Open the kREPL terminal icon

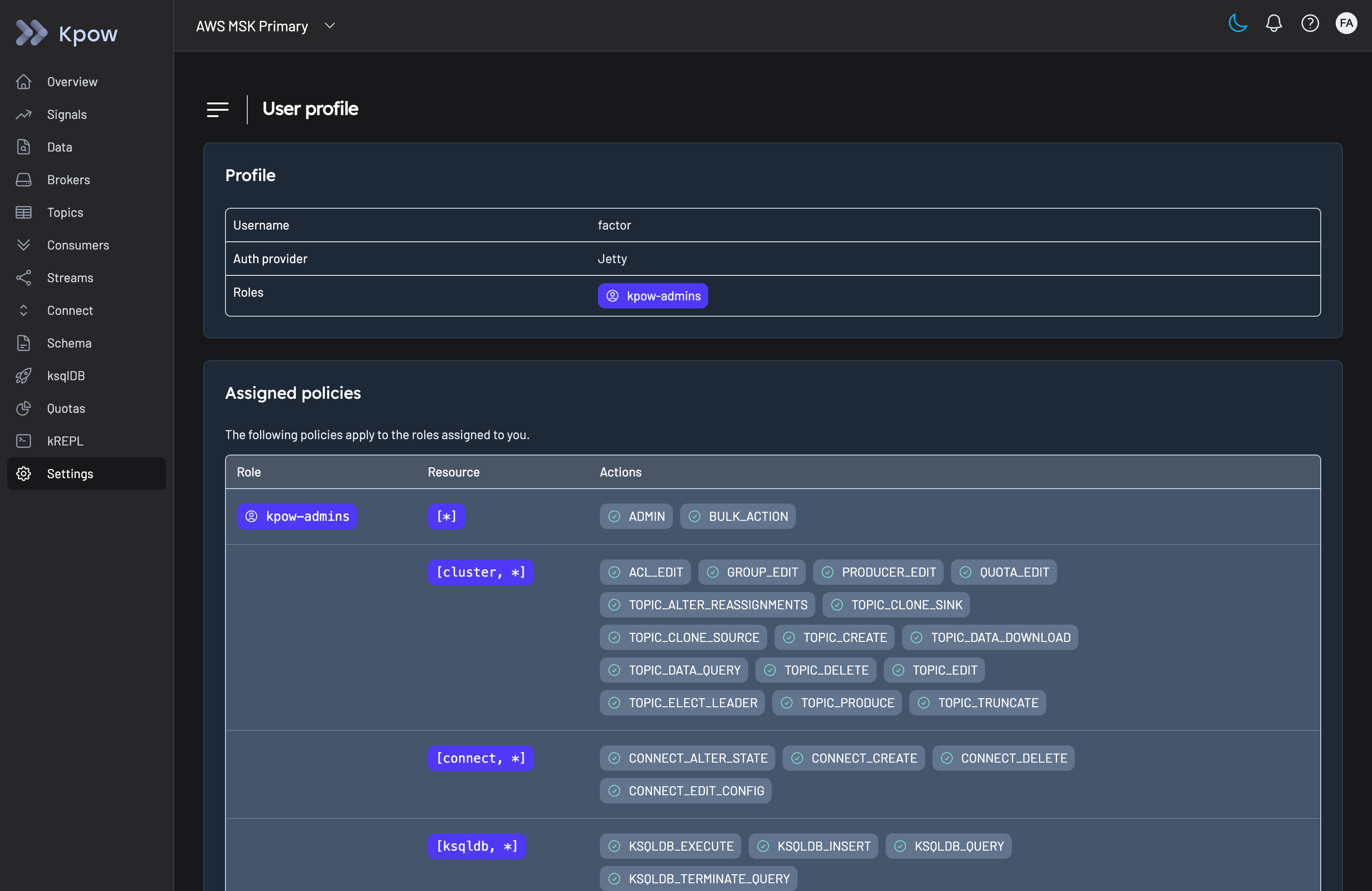[24, 441]
